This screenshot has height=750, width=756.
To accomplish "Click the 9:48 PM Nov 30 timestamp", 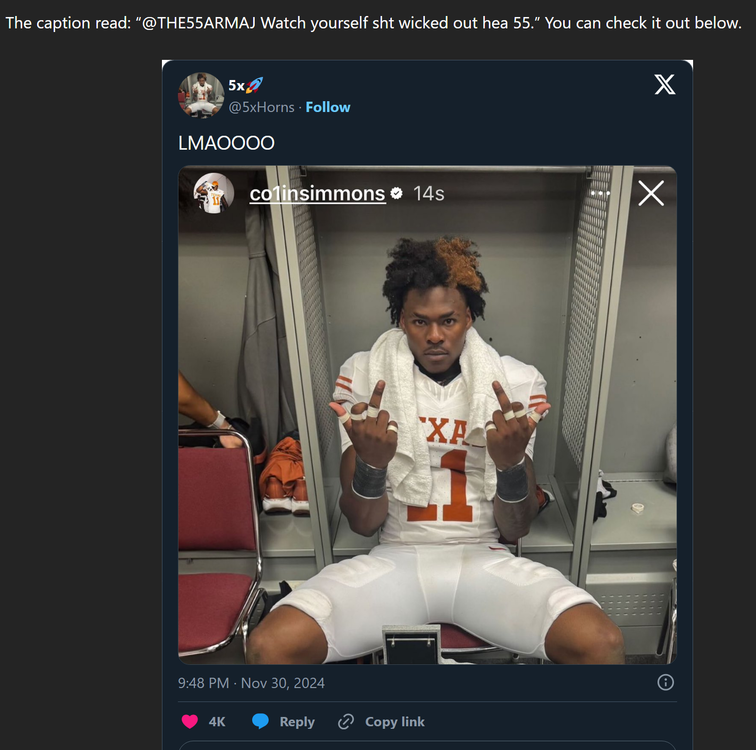I will [251, 683].
